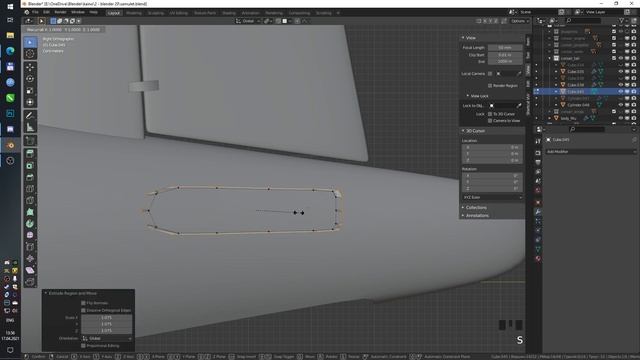640x360 pixels.
Task: Select the Move tool
Action: click(30, 67)
